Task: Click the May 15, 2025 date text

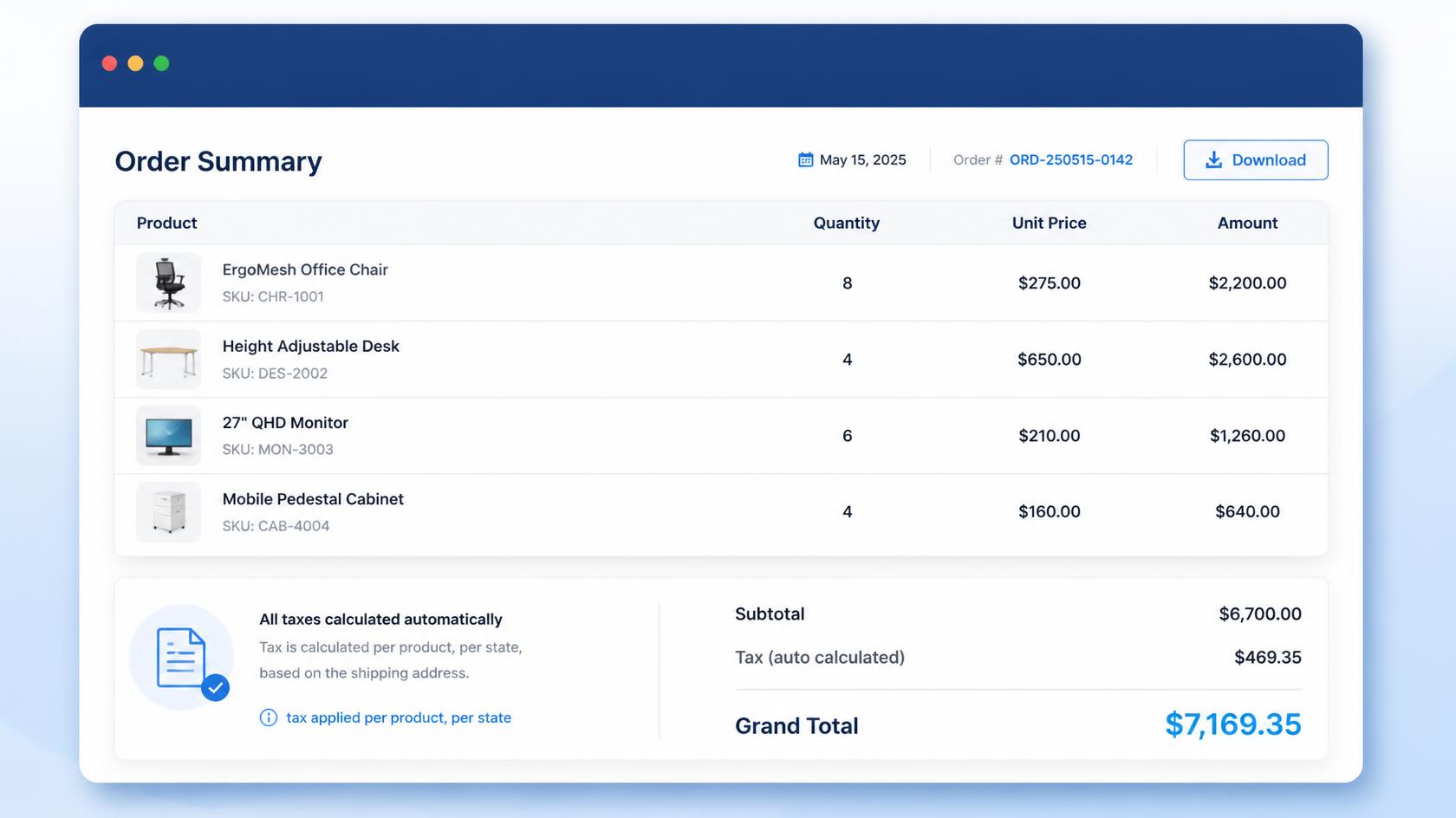Action: pos(862,160)
